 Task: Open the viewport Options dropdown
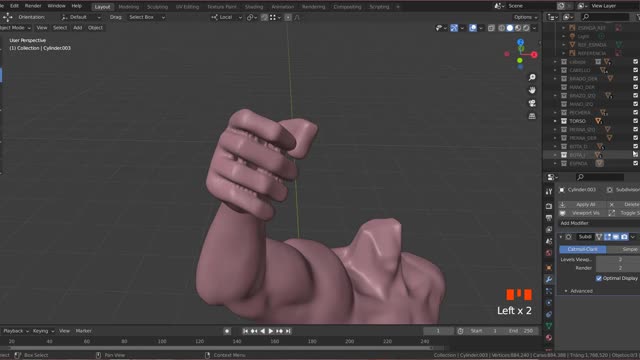[x=526, y=17]
